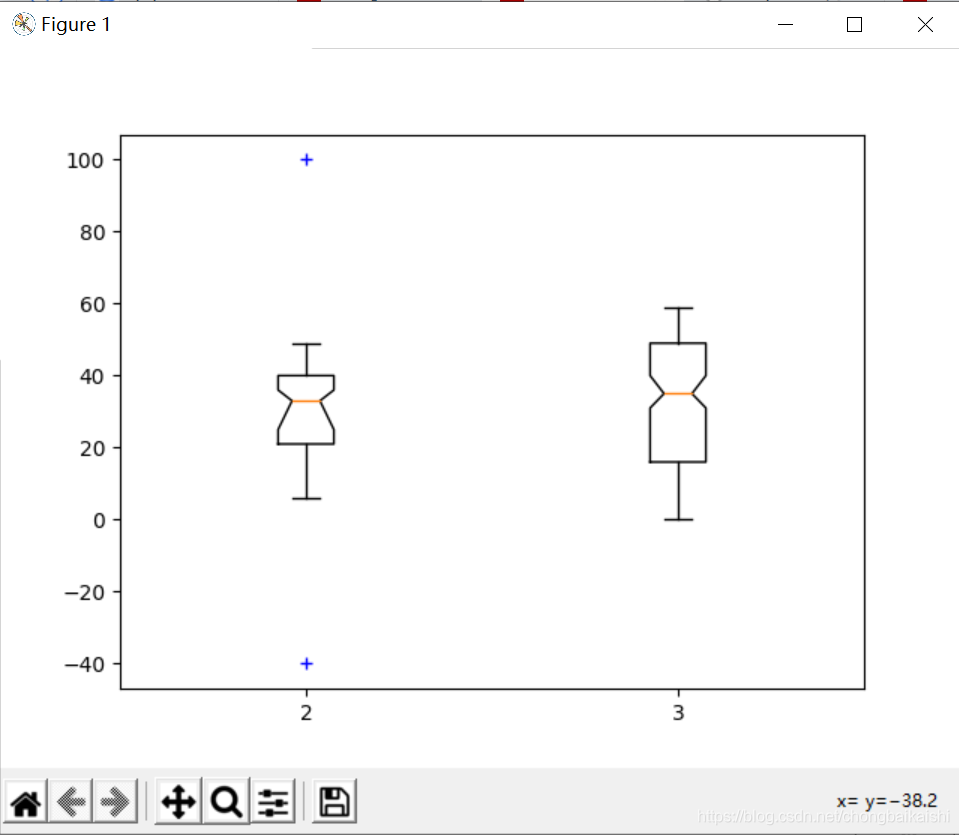Image resolution: width=959 pixels, height=835 pixels.
Task: Open Configure subplots sliders icon
Action: tap(273, 802)
